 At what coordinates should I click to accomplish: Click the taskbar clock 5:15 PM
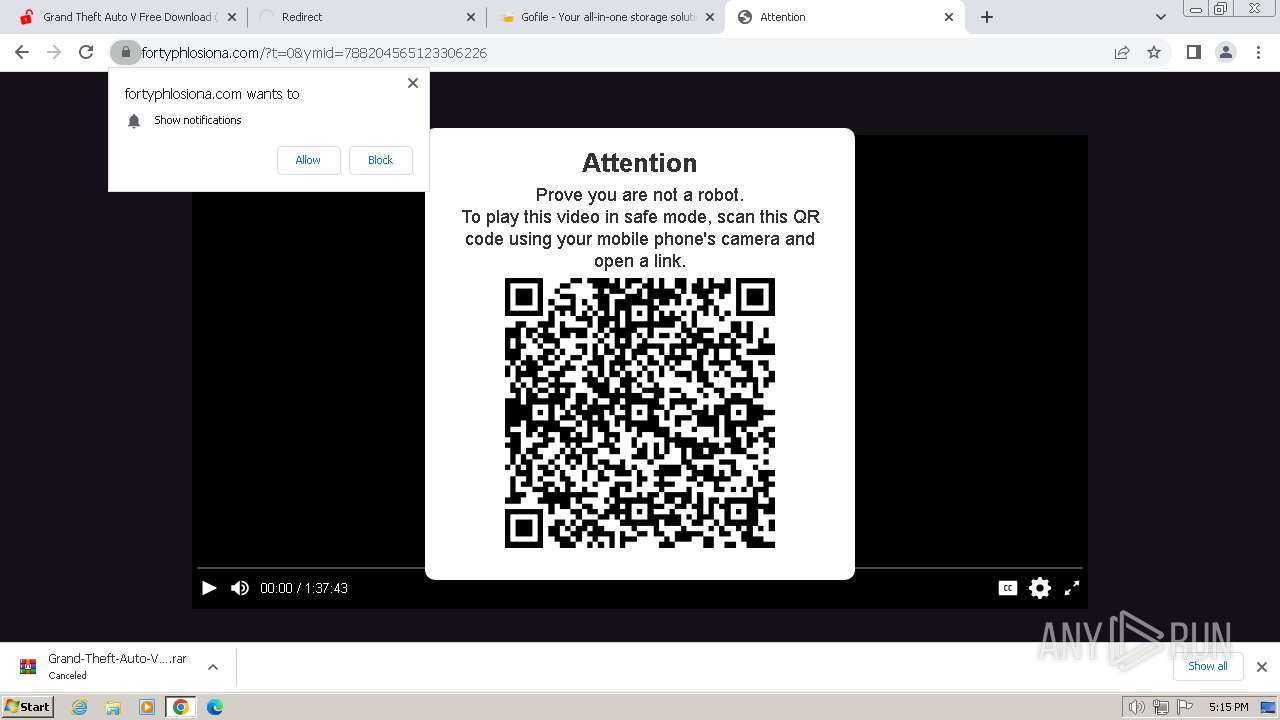click(x=1228, y=707)
